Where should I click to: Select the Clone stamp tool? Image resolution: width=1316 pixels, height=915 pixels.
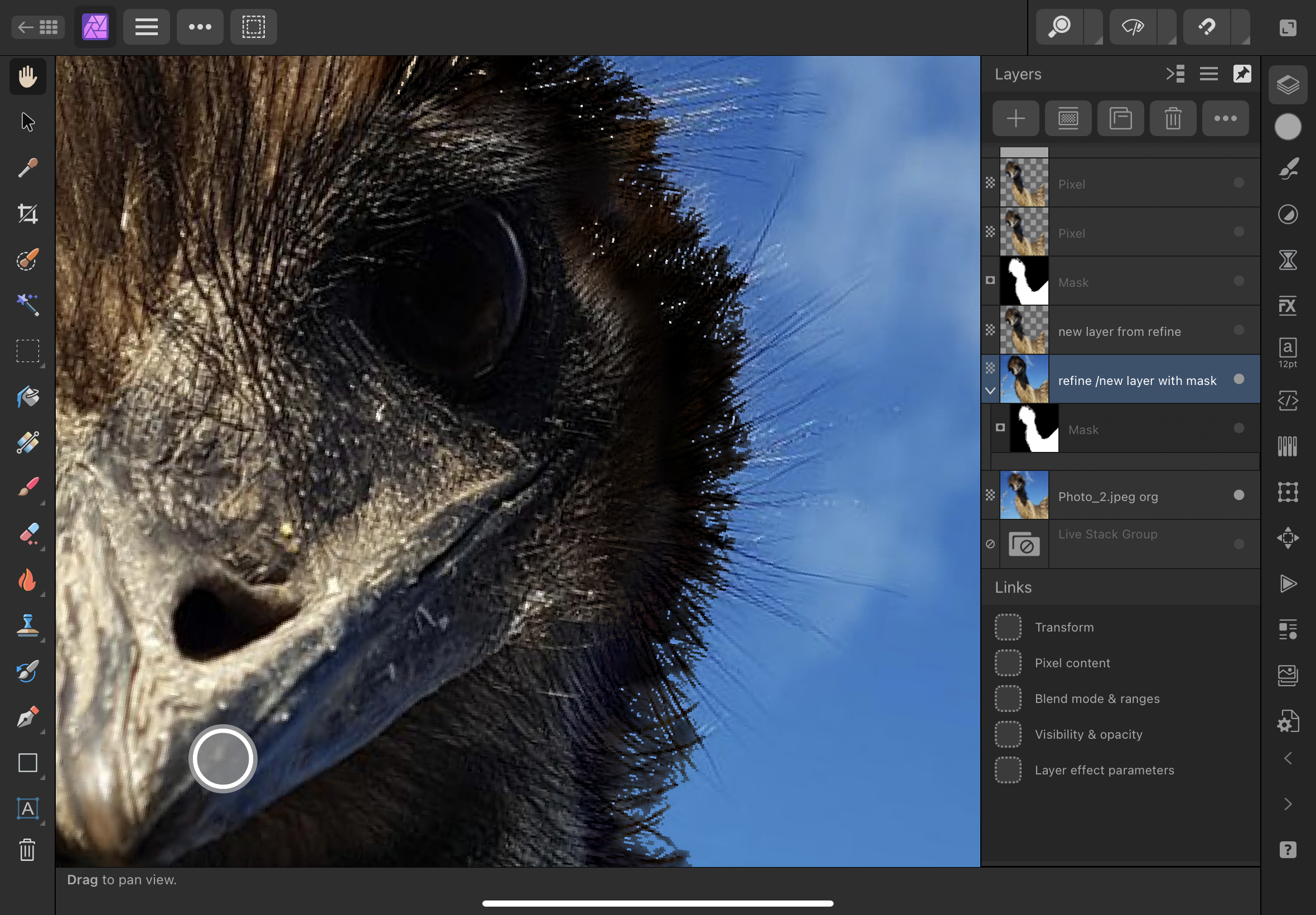coord(27,625)
